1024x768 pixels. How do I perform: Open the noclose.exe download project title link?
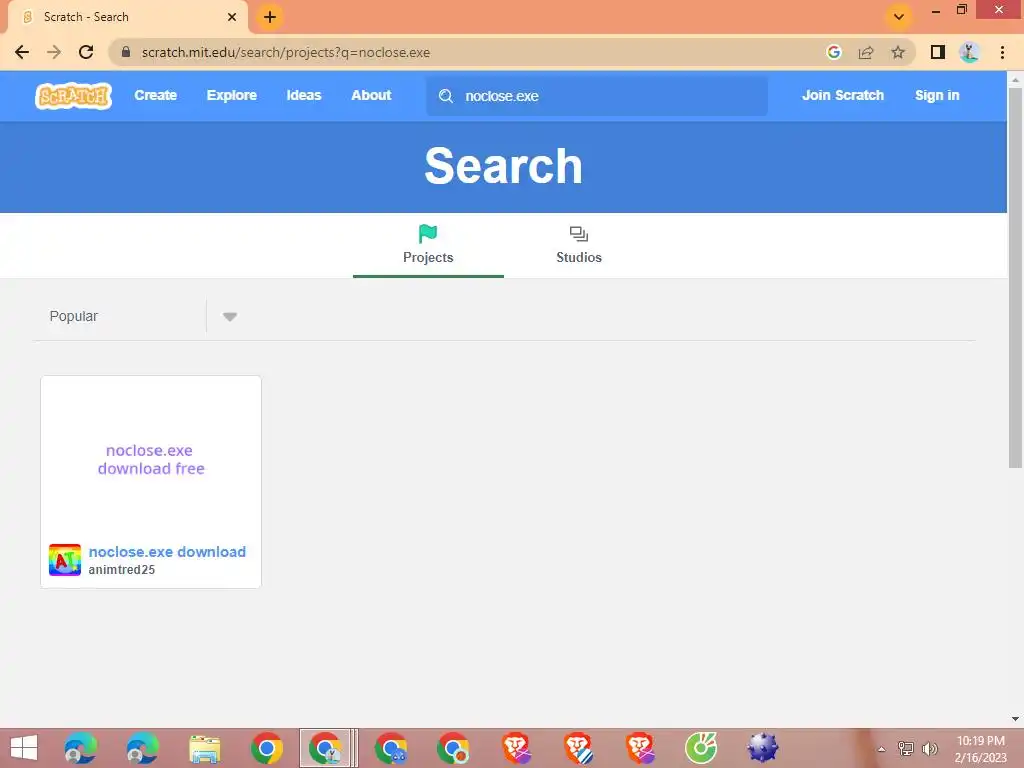(167, 552)
